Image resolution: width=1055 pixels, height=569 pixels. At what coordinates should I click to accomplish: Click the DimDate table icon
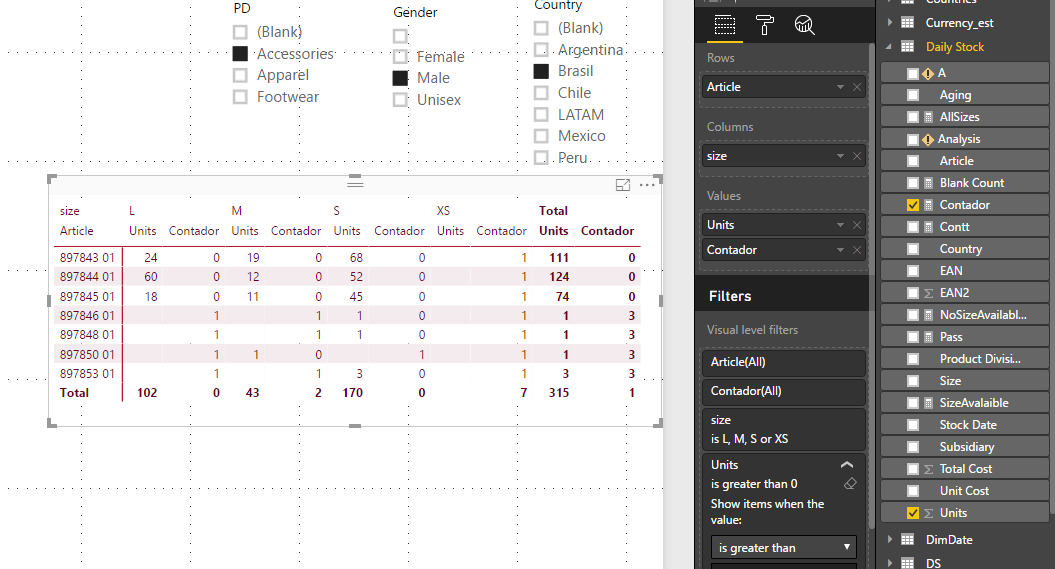point(908,539)
